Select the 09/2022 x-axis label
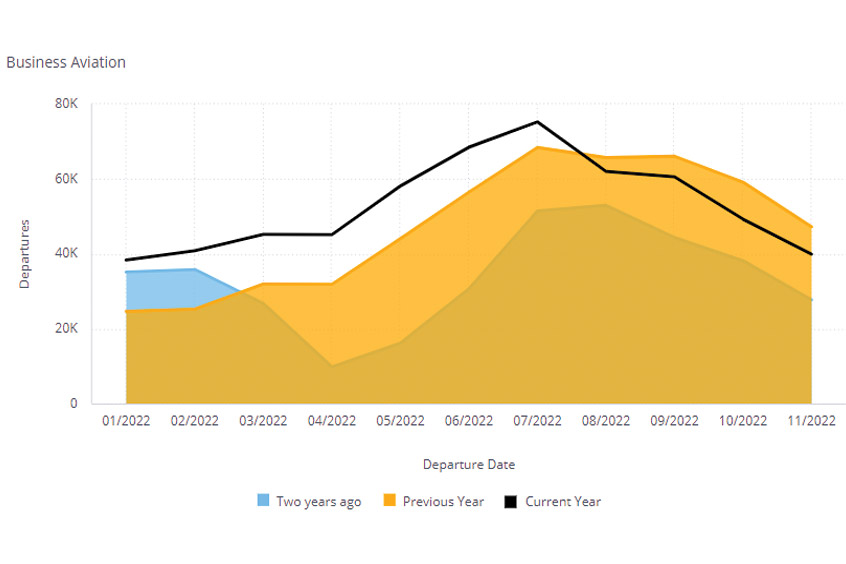The image size is (846, 564). [674, 421]
